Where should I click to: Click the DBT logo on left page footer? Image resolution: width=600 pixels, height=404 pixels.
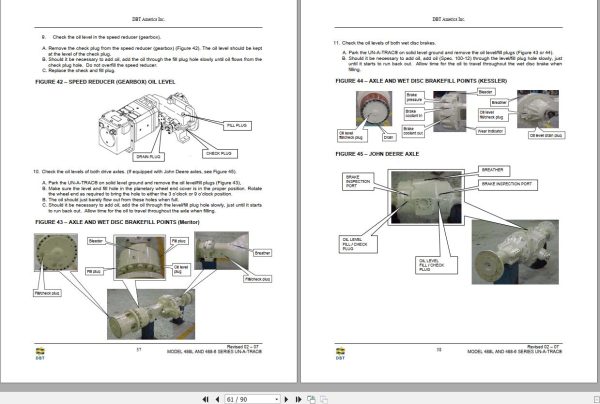coord(40,354)
